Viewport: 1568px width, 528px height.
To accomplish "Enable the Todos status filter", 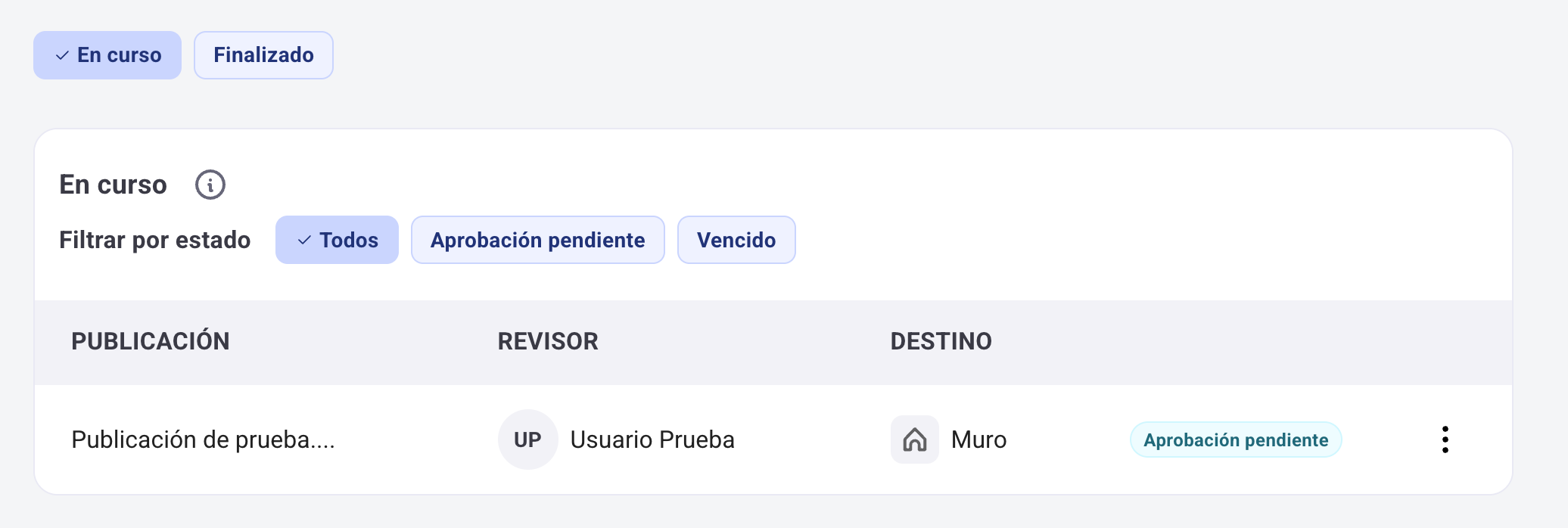I will 337,240.
